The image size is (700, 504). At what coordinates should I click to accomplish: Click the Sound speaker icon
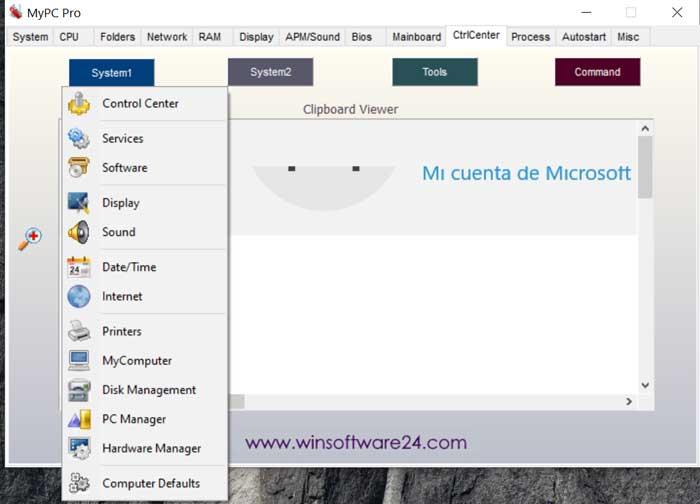[79, 232]
